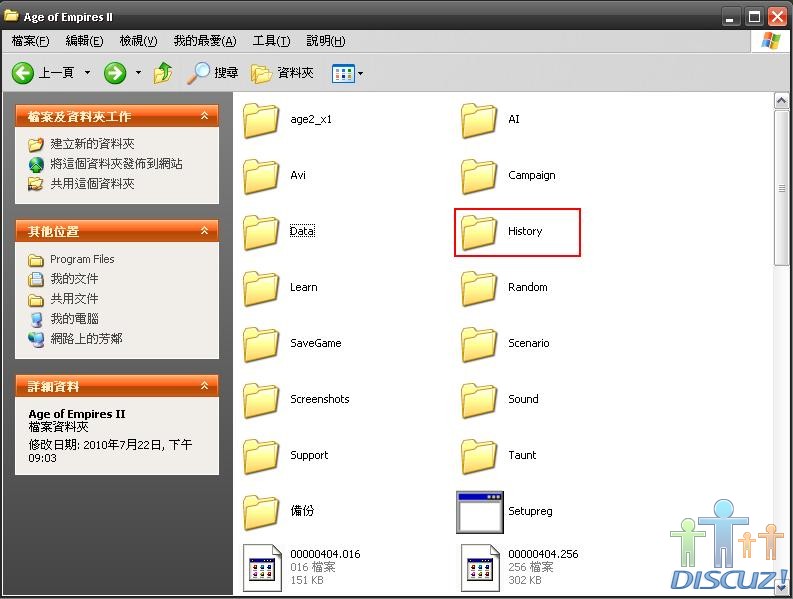Select the age2_x1 folder icon

(x=261, y=120)
